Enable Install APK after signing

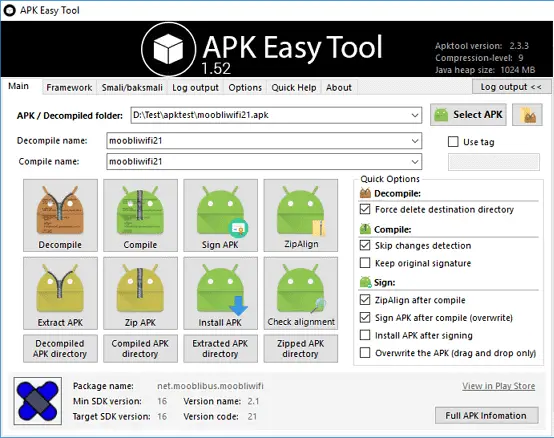click(365, 335)
